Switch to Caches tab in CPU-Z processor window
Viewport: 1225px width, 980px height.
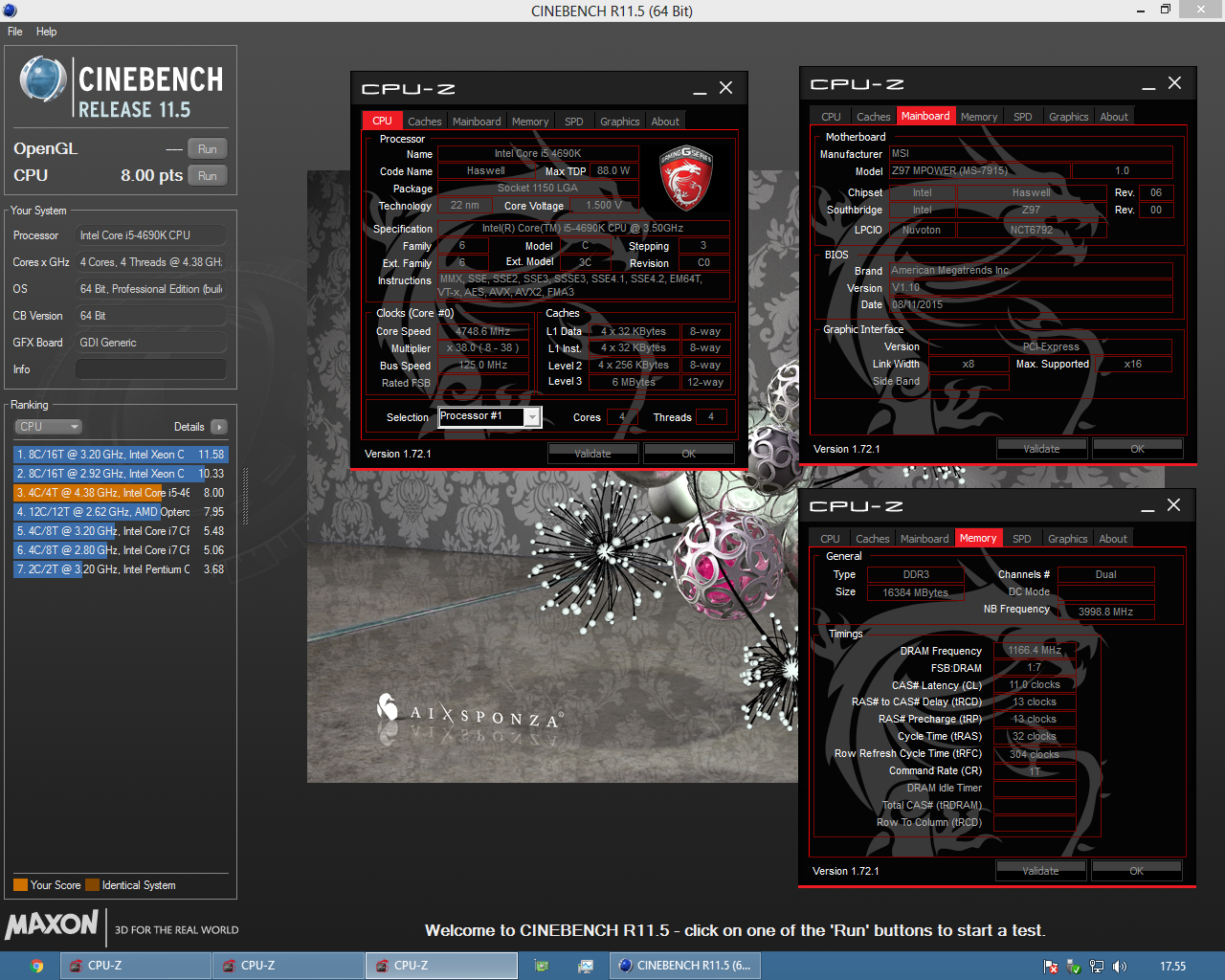pos(424,122)
